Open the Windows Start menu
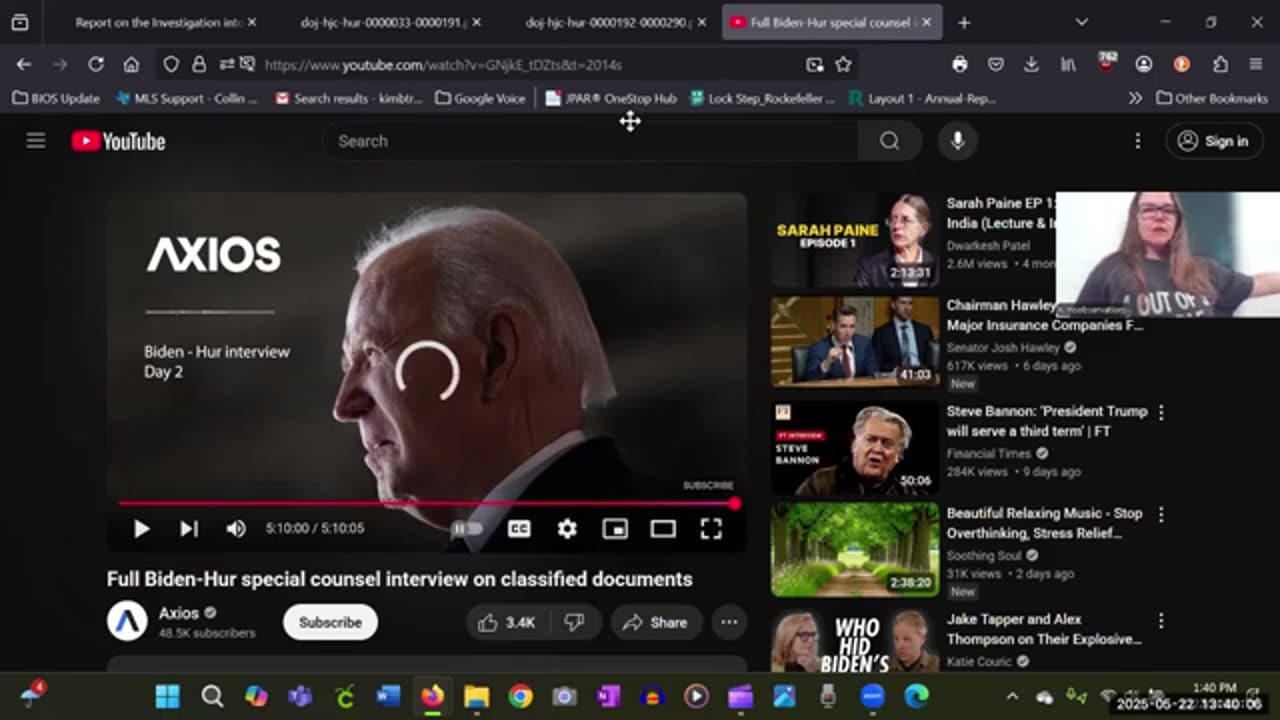Image resolution: width=1280 pixels, height=720 pixels. click(x=167, y=696)
